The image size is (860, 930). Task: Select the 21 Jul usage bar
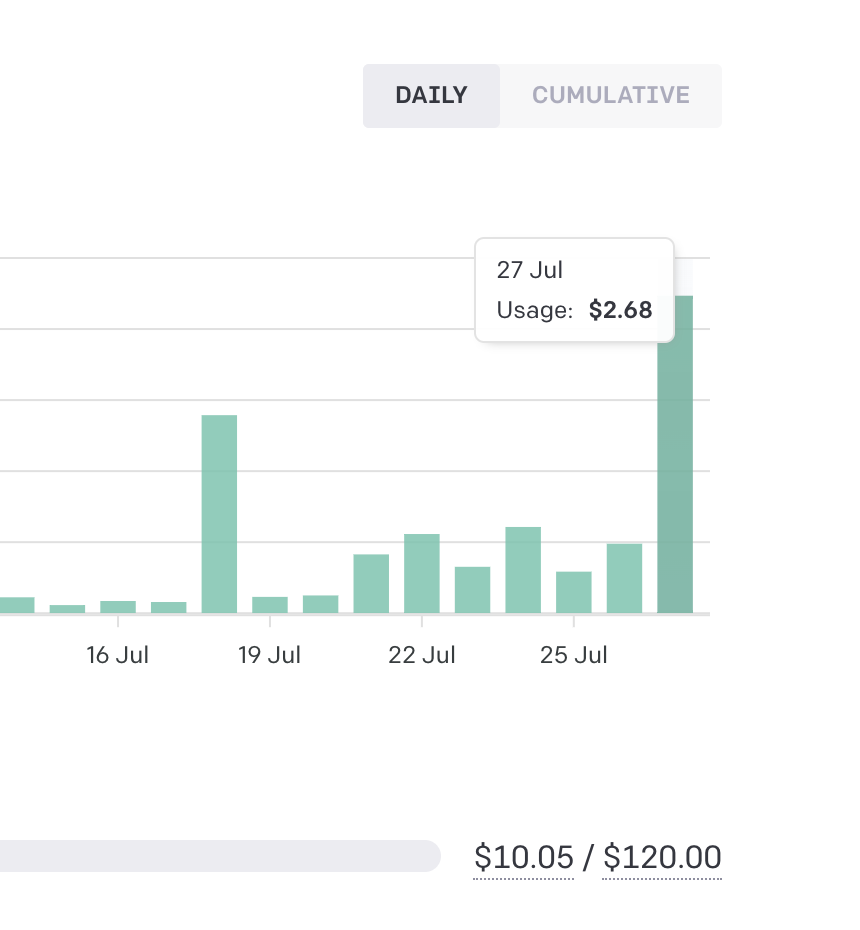pyautogui.click(x=371, y=583)
